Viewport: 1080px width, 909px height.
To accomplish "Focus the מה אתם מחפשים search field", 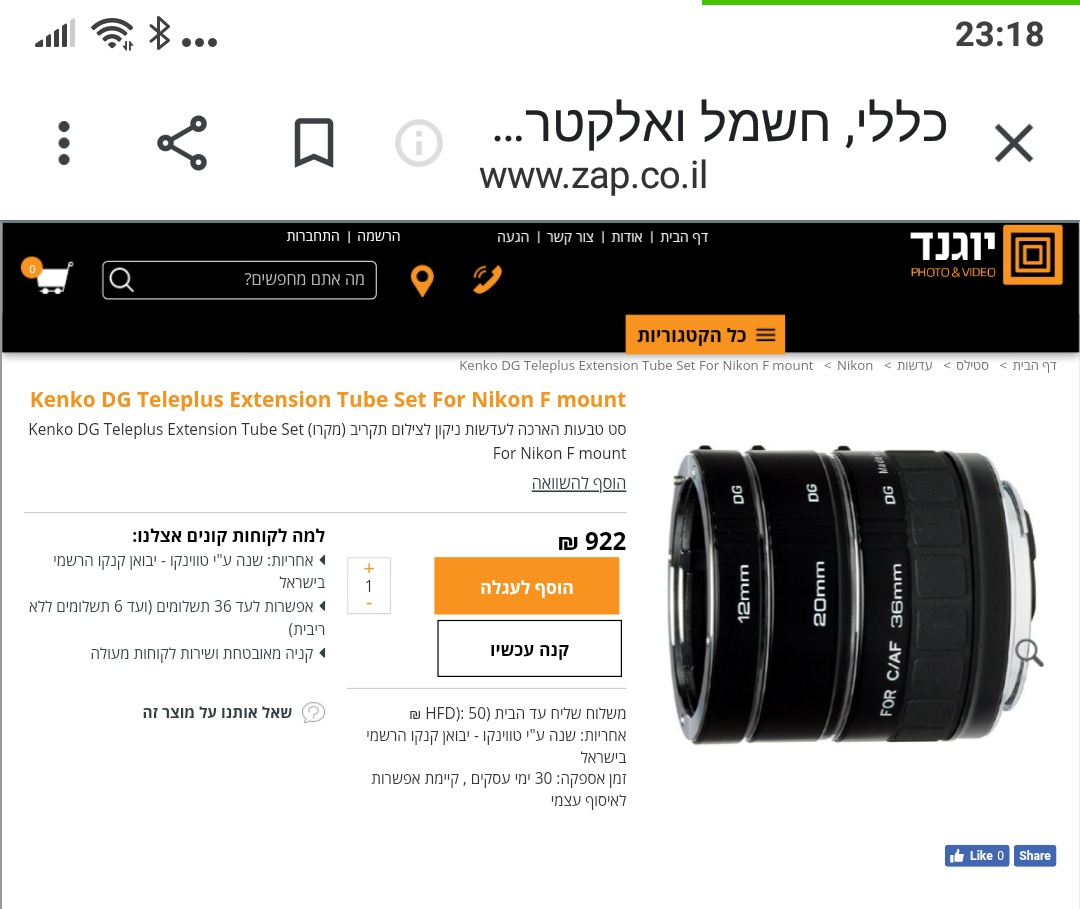I will pos(240,280).
